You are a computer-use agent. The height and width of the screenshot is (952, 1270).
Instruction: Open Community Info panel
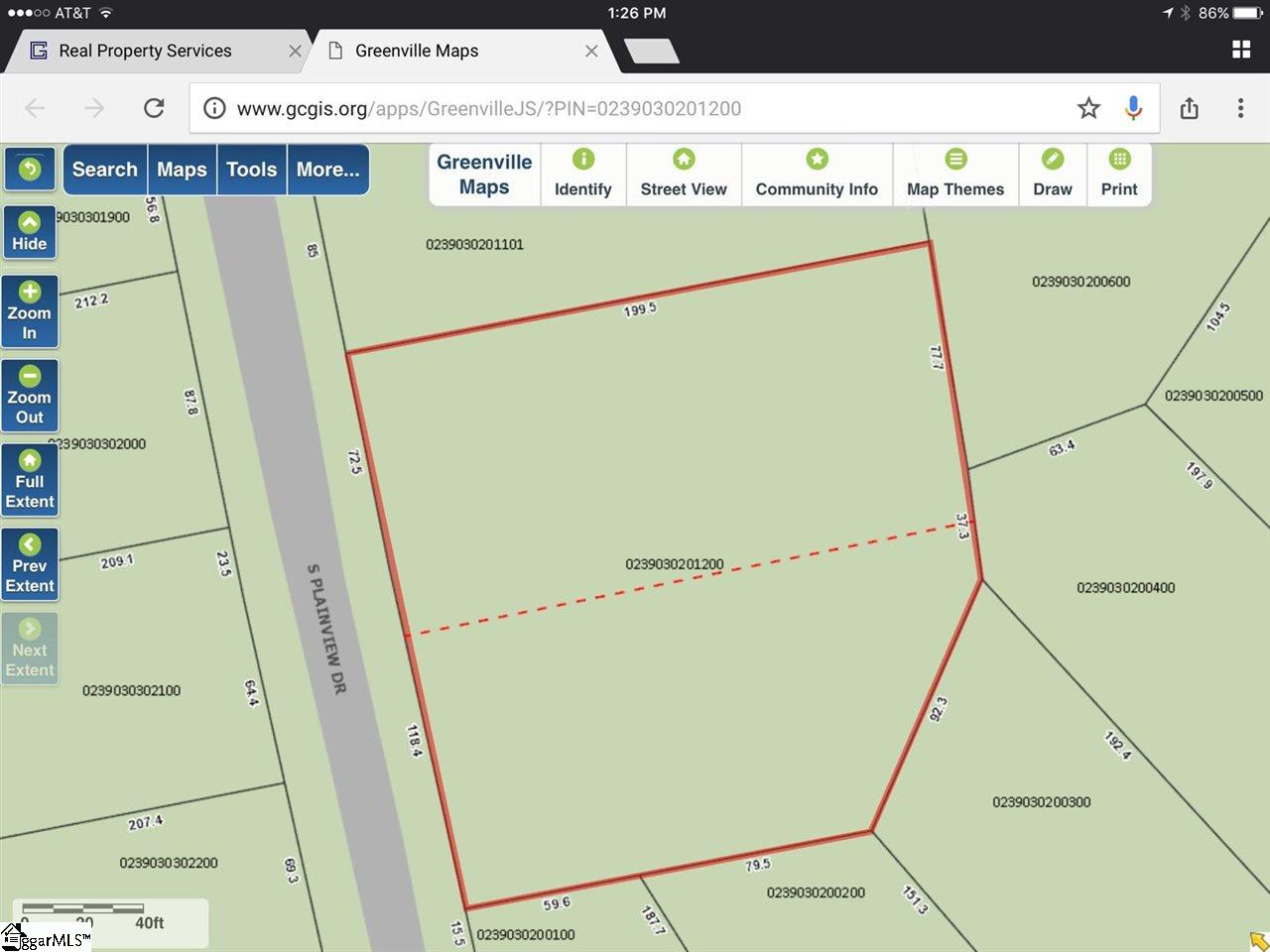coord(817,174)
